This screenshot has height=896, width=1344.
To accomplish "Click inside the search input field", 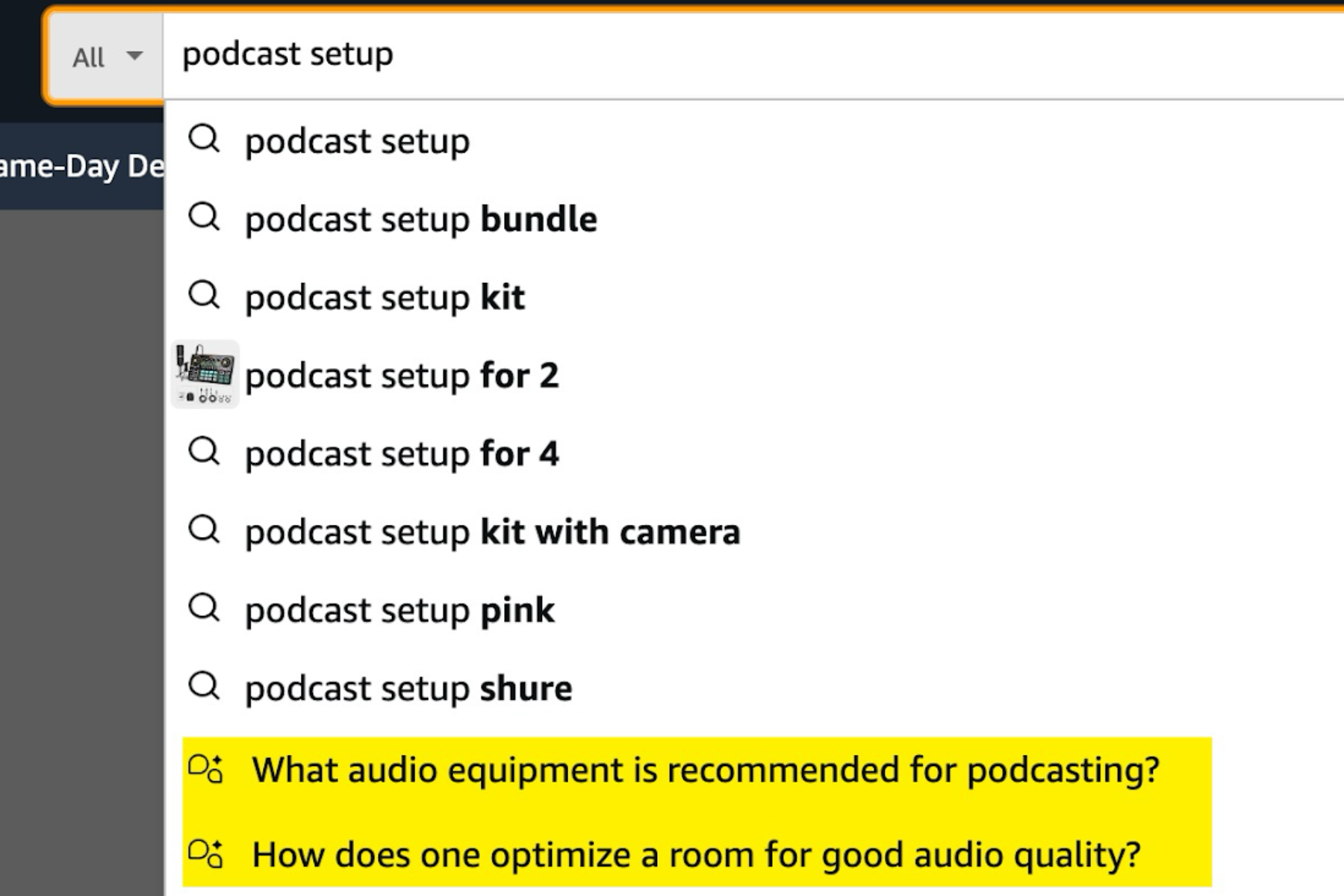I will point(523,54).
